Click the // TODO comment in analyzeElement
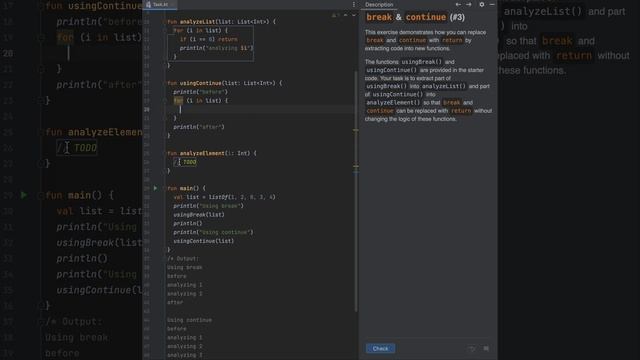 (185, 162)
